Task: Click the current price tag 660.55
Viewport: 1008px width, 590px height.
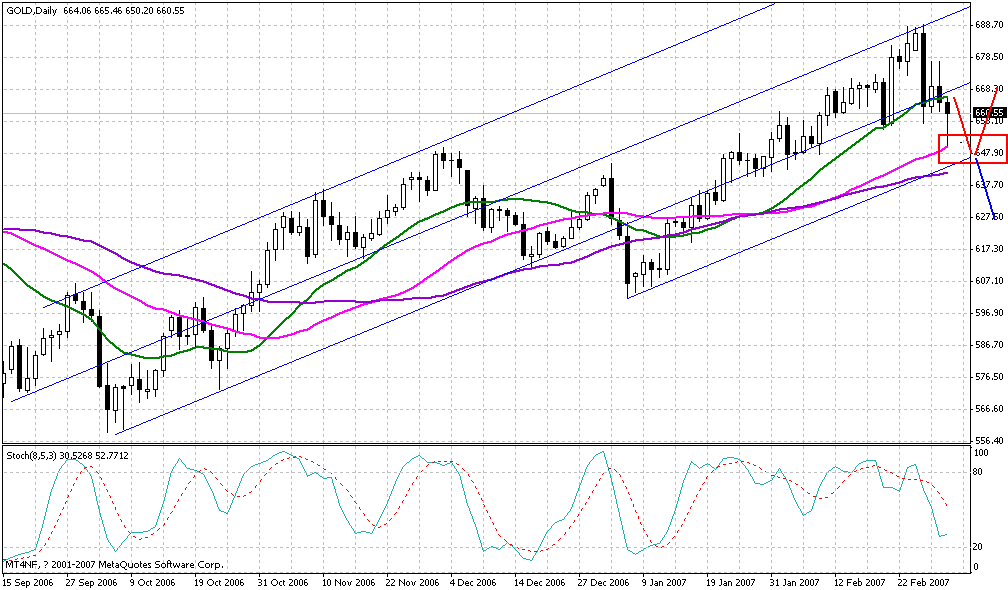Action: (989, 112)
